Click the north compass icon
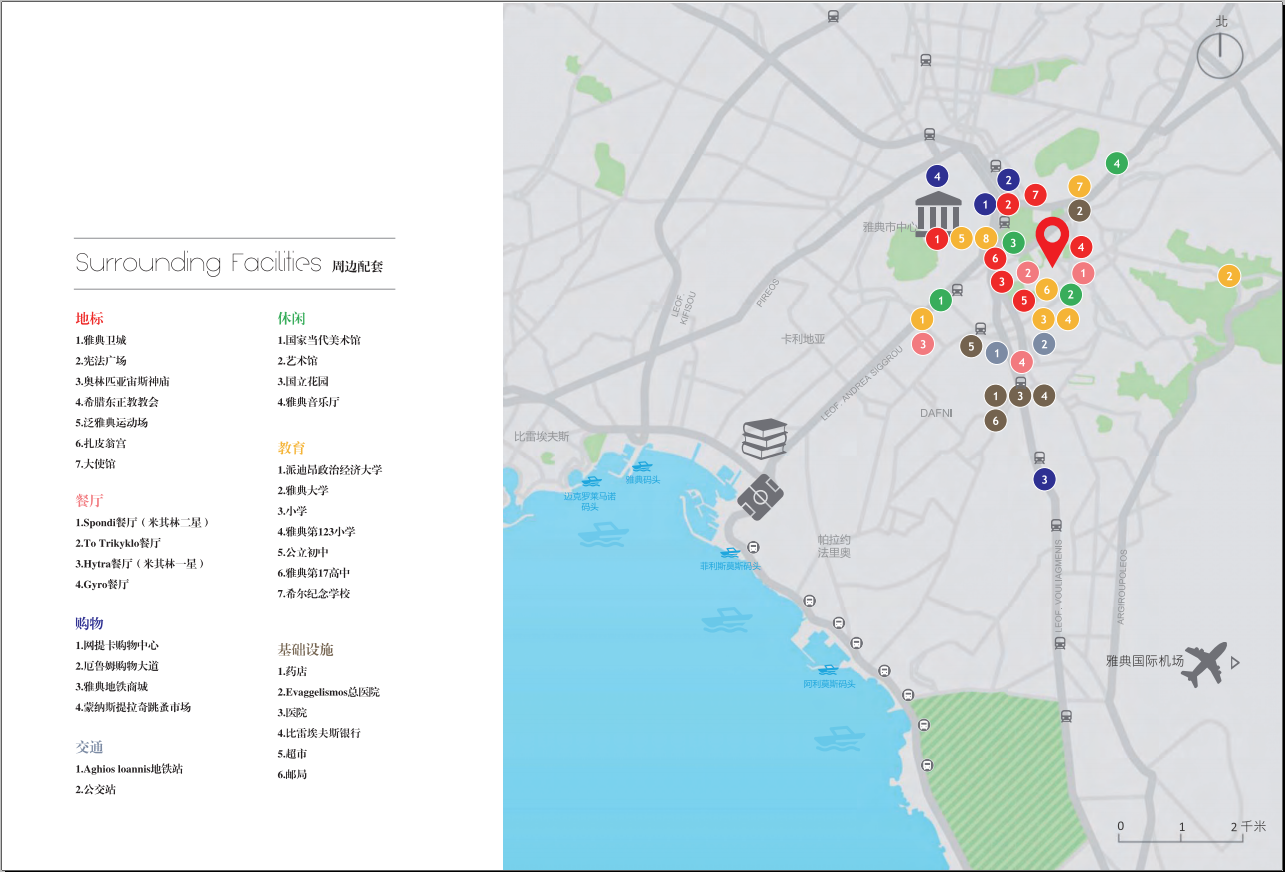This screenshot has height=872, width=1285. coord(1220,53)
